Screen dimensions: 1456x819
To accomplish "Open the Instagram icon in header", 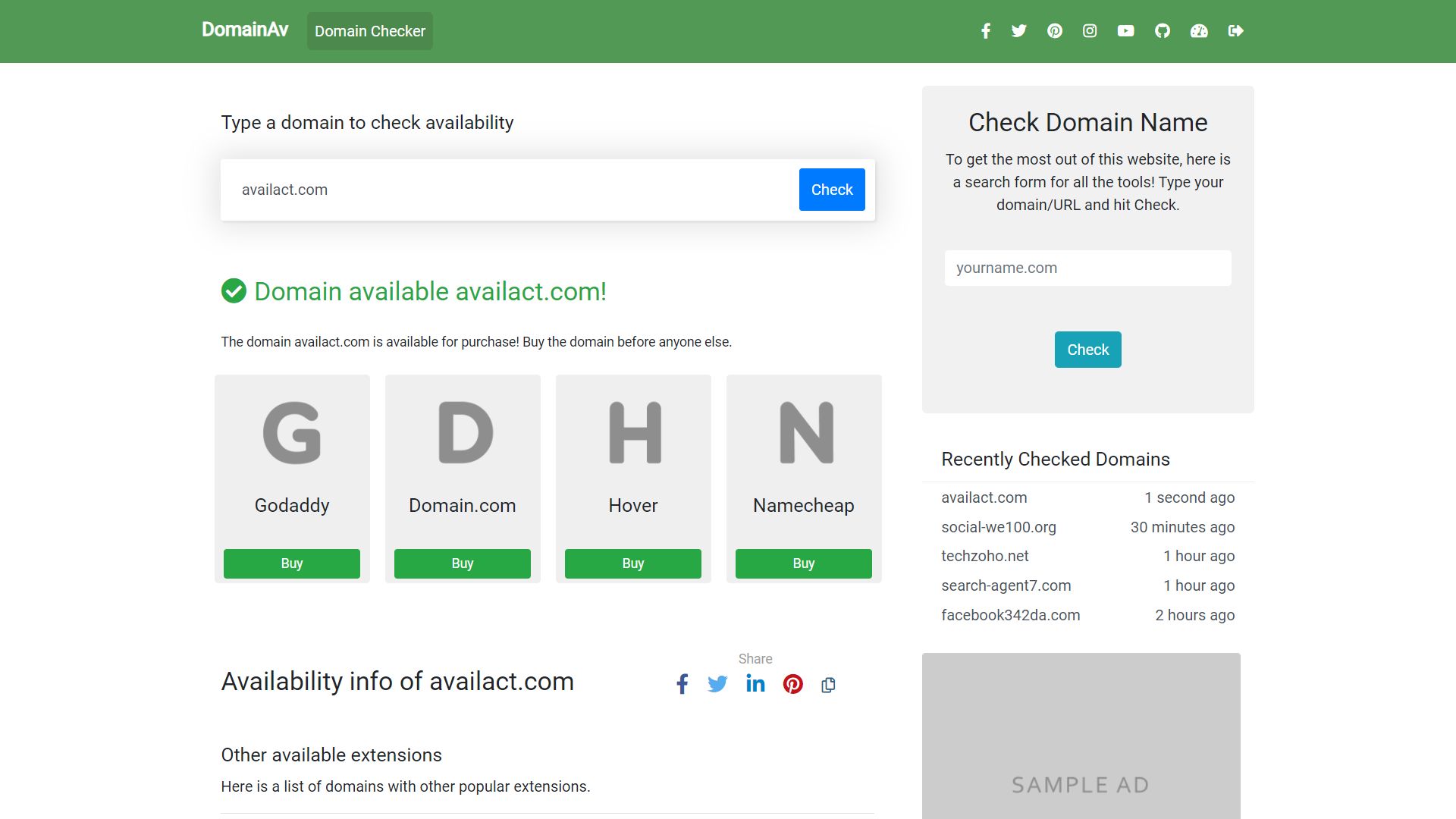I will pyautogui.click(x=1090, y=31).
